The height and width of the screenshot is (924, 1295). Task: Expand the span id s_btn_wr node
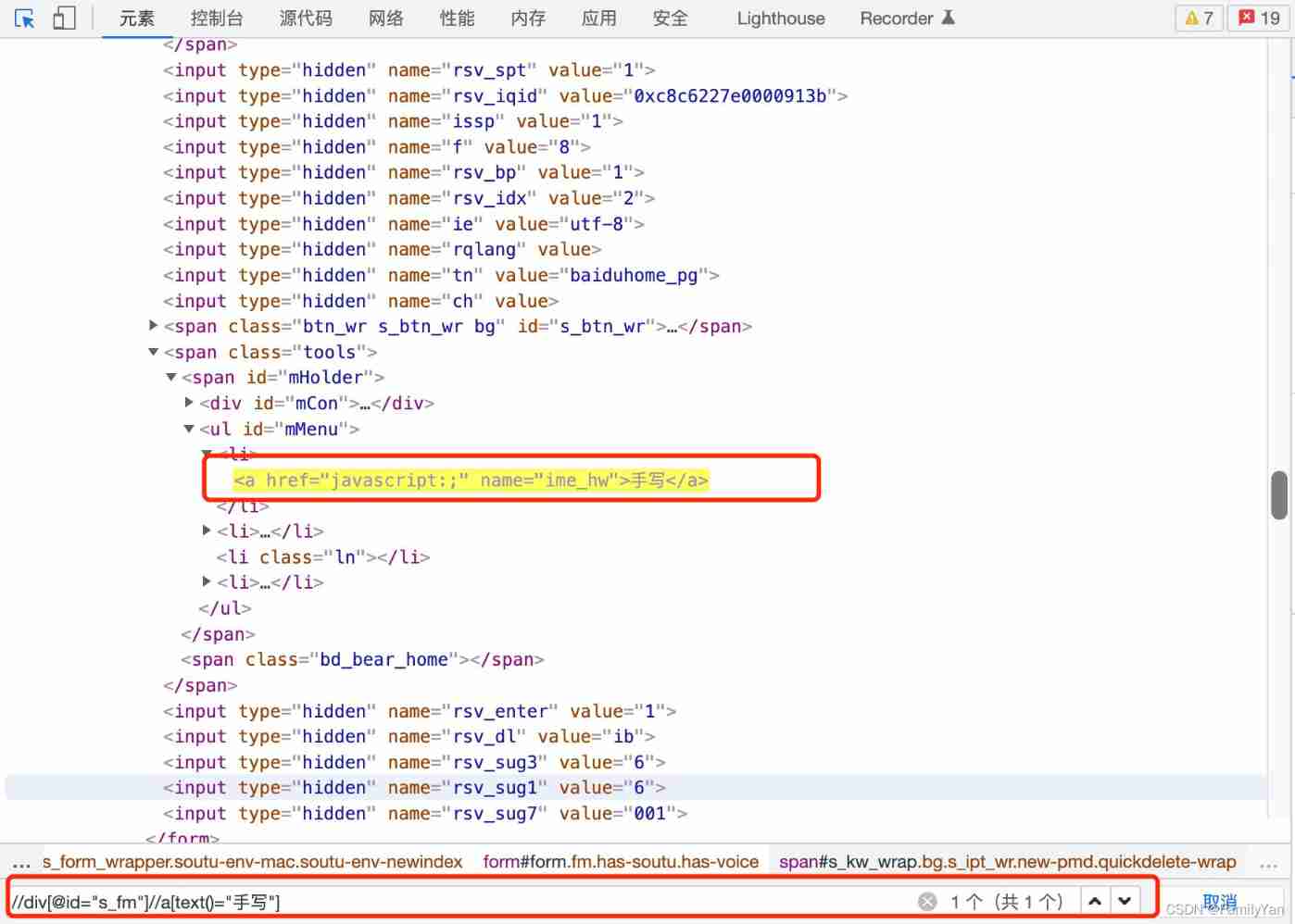point(154,325)
